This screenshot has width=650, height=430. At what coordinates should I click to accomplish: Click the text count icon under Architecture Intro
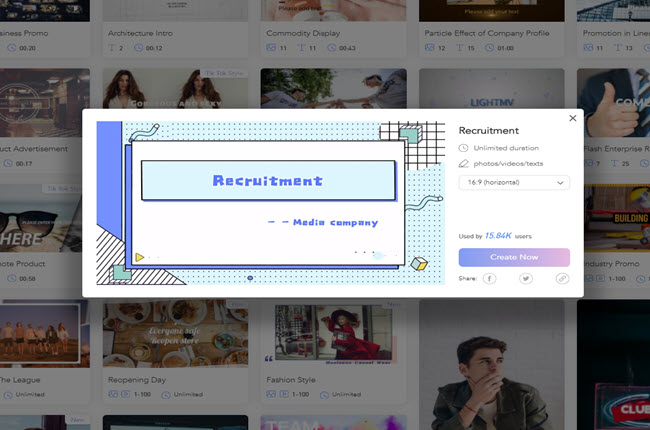click(x=112, y=48)
